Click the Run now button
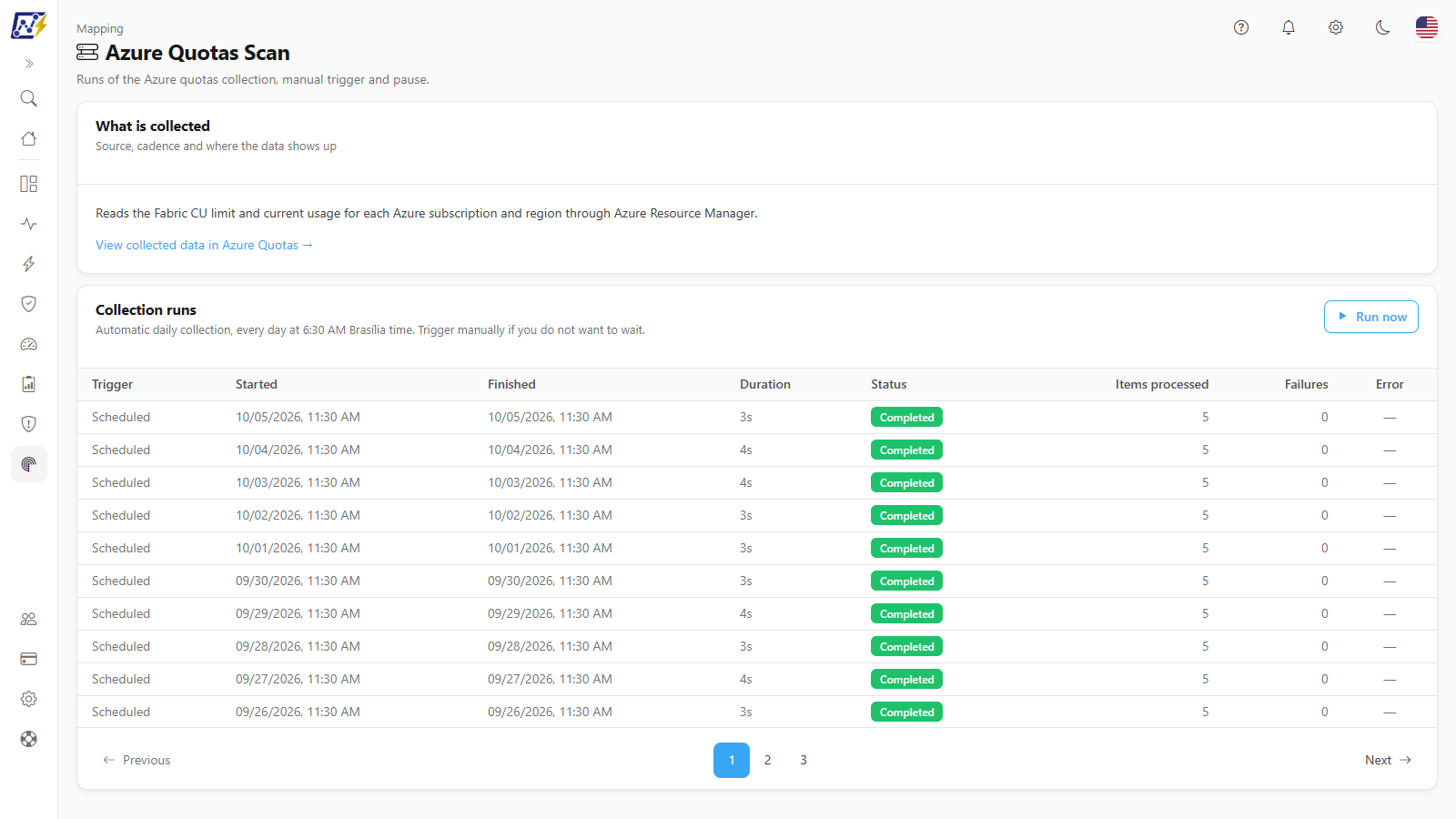 (1371, 317)
